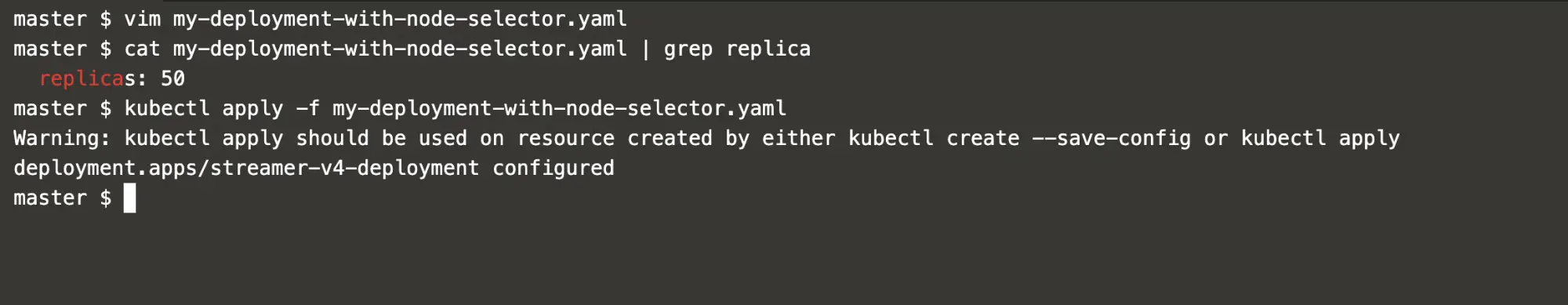This screenshot has height=305, width=1568.
Task: Click the terminal cursor block
Action: pos(130,198)
